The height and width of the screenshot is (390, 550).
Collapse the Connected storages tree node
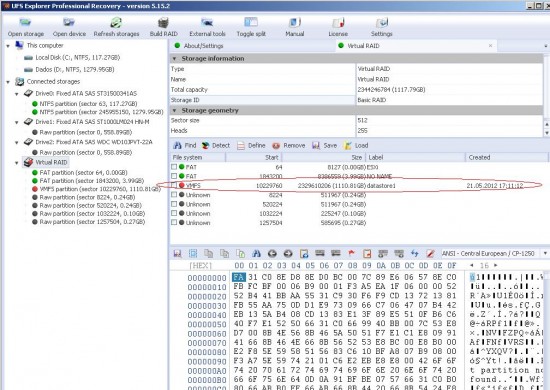[8, 82]
